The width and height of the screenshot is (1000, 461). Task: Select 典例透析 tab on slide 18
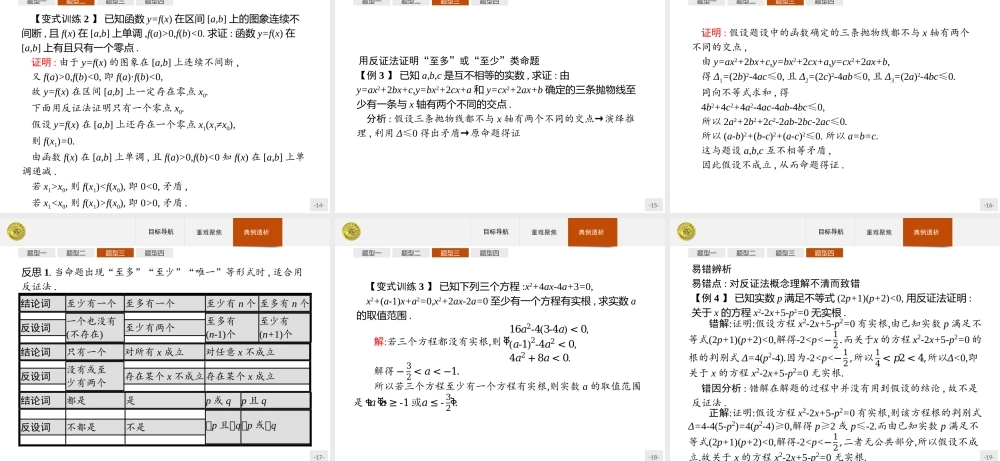(592, 232)
